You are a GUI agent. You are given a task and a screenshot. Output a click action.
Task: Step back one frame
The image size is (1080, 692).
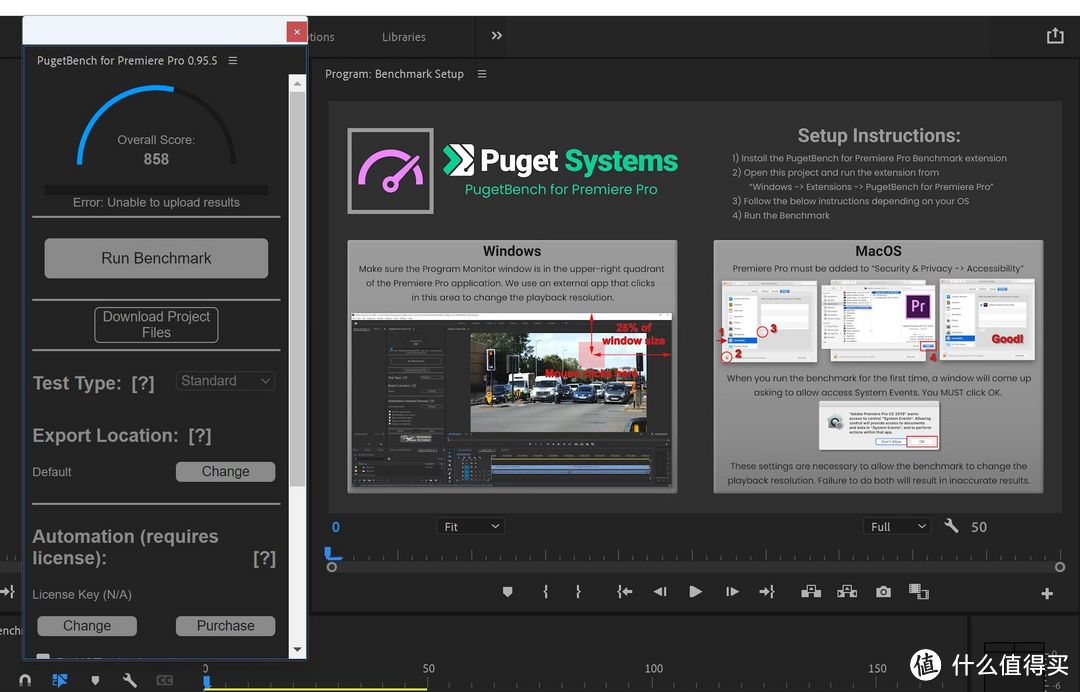point(660,591)
